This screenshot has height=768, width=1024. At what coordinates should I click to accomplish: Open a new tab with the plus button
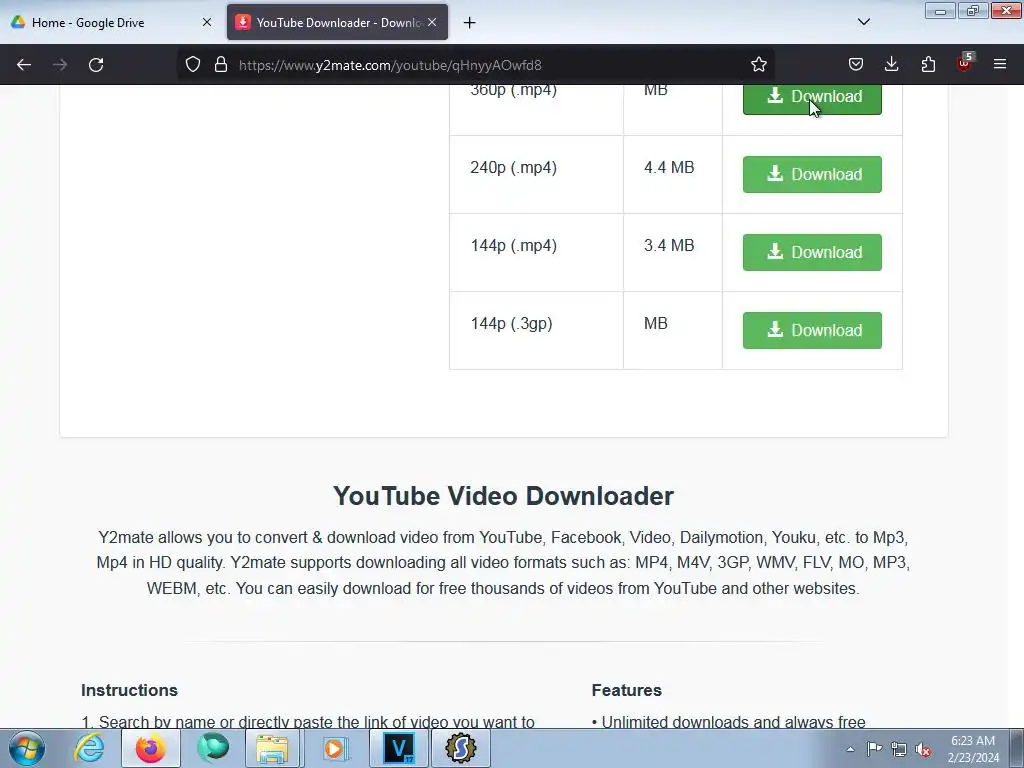tap(470, 23)
